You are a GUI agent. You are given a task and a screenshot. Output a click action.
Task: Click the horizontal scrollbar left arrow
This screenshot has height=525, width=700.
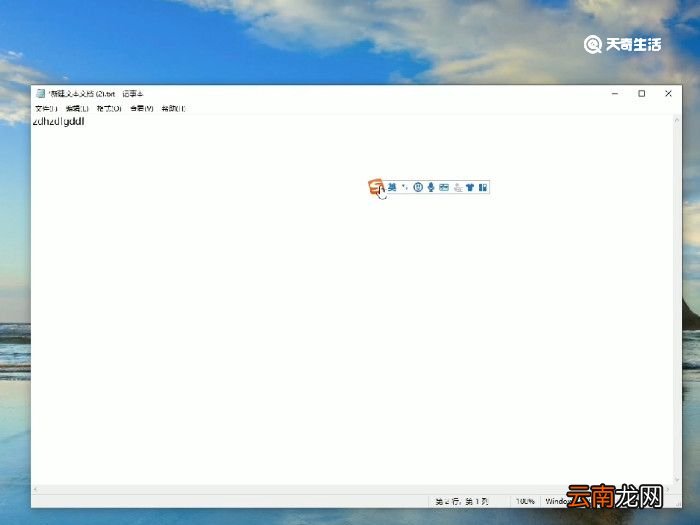click(x=35, y=489)
